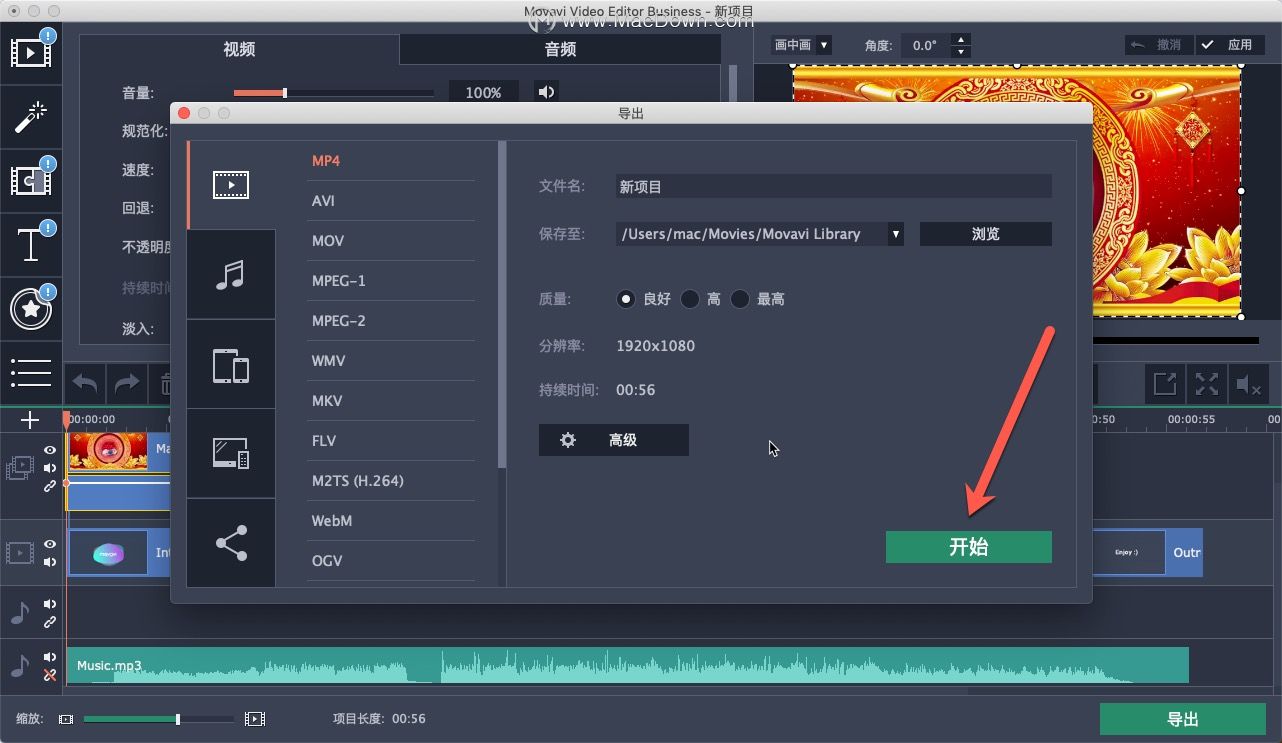
Task: Click the fullscreen preview icon
Action: (1207, 384)
